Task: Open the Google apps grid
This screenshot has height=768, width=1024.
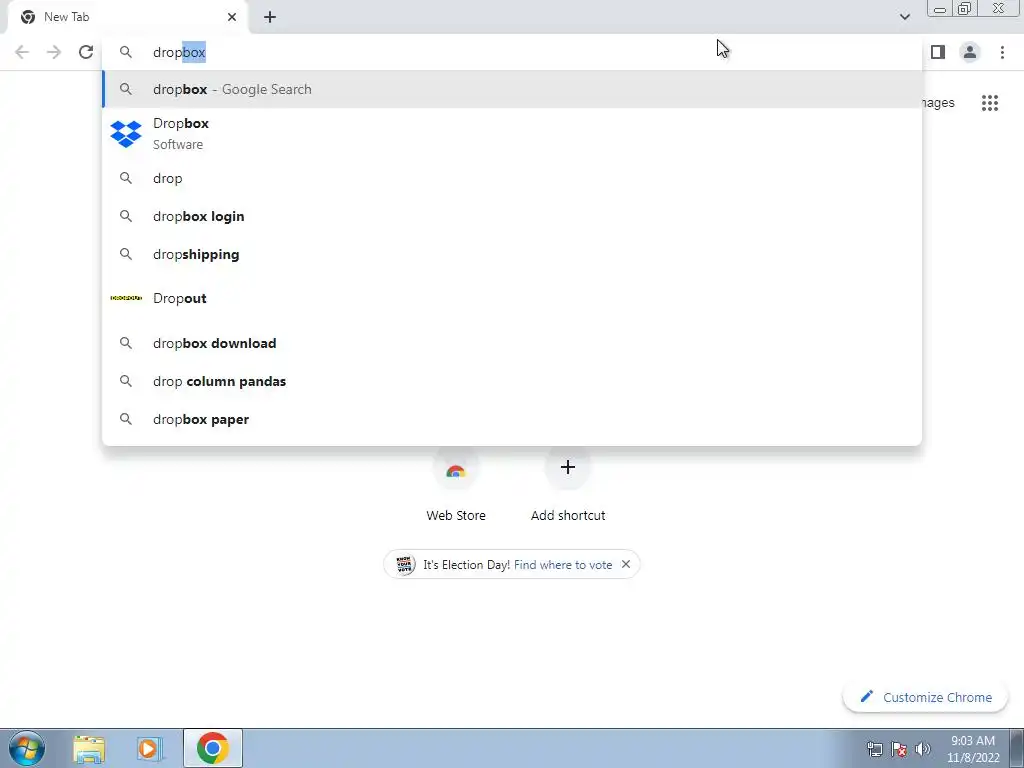Action: (x=989, y=103)
